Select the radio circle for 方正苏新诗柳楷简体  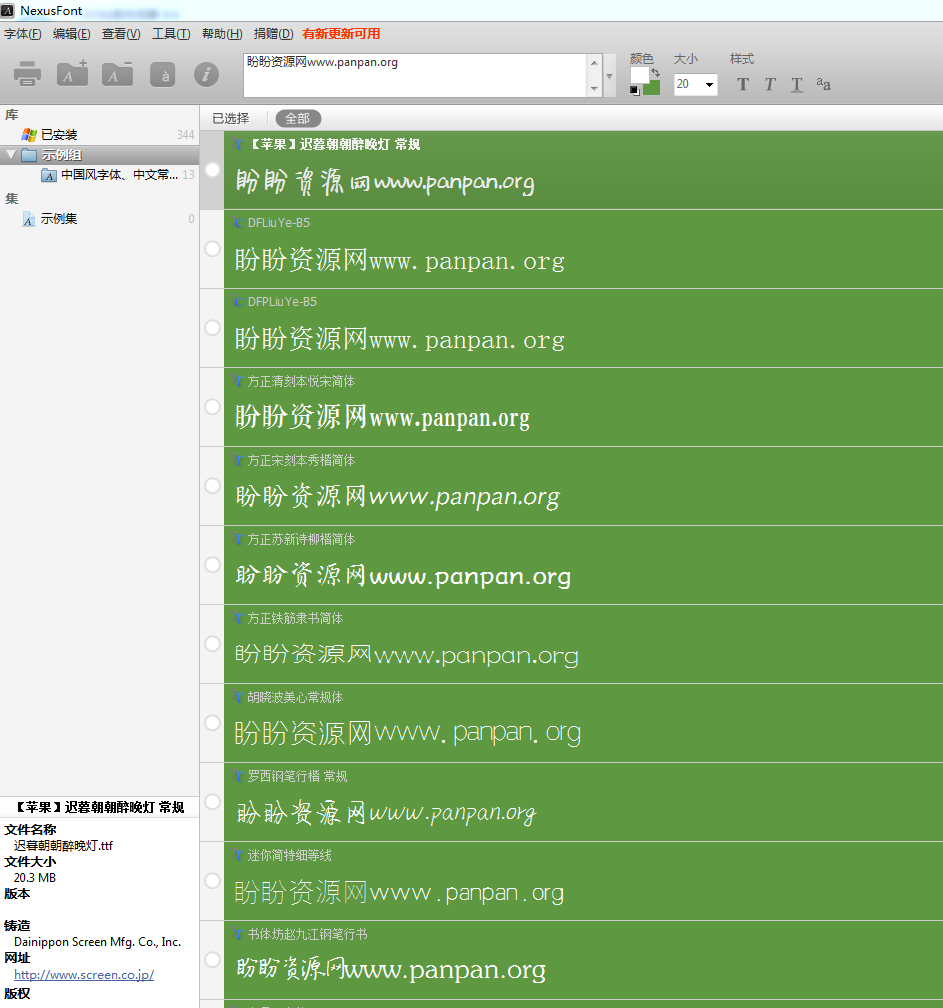coord(213,565)
